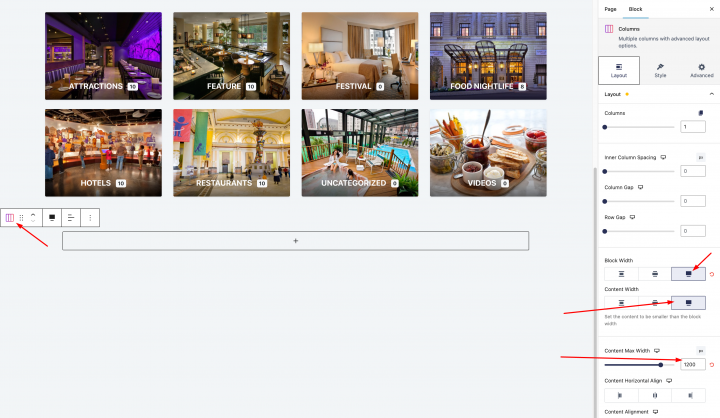
Task: Click the align icon in block toolbar
Action: 71,218
